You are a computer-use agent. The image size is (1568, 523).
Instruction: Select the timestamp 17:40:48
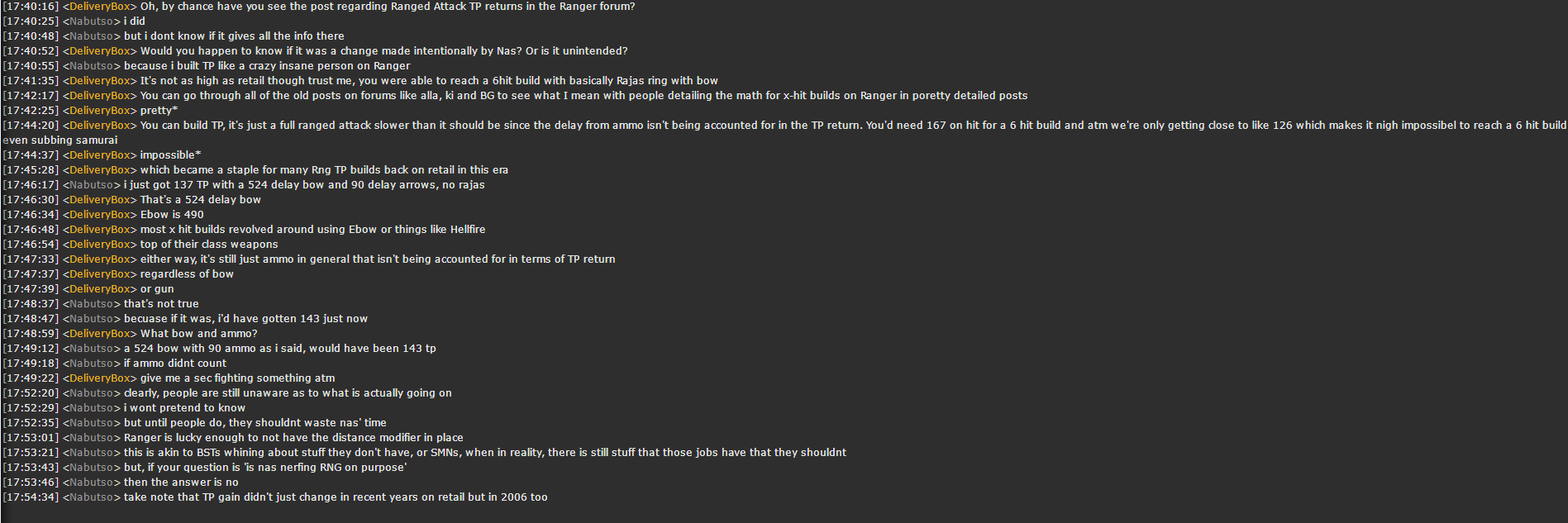31,36
